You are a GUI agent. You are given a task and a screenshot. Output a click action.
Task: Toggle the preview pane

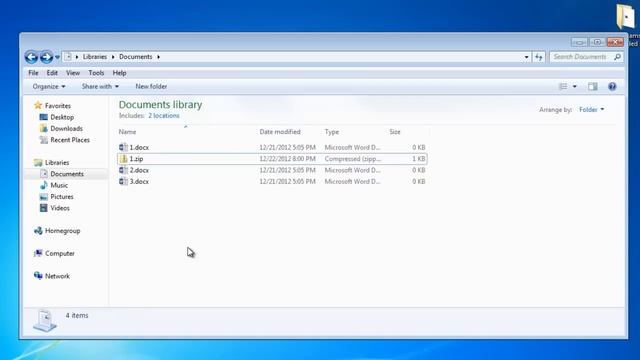point(593,87)
